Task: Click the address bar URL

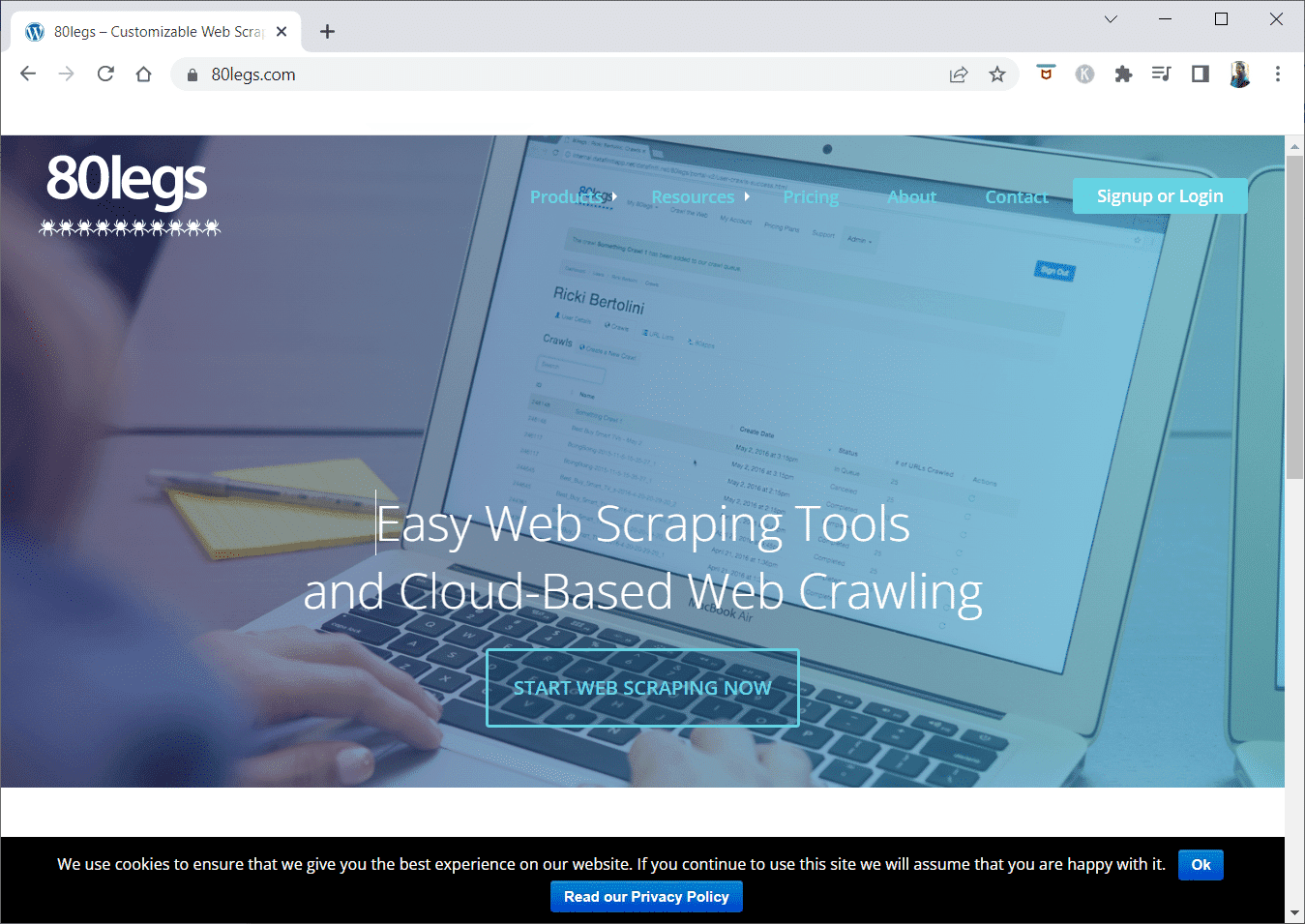Action: (253, 75)
